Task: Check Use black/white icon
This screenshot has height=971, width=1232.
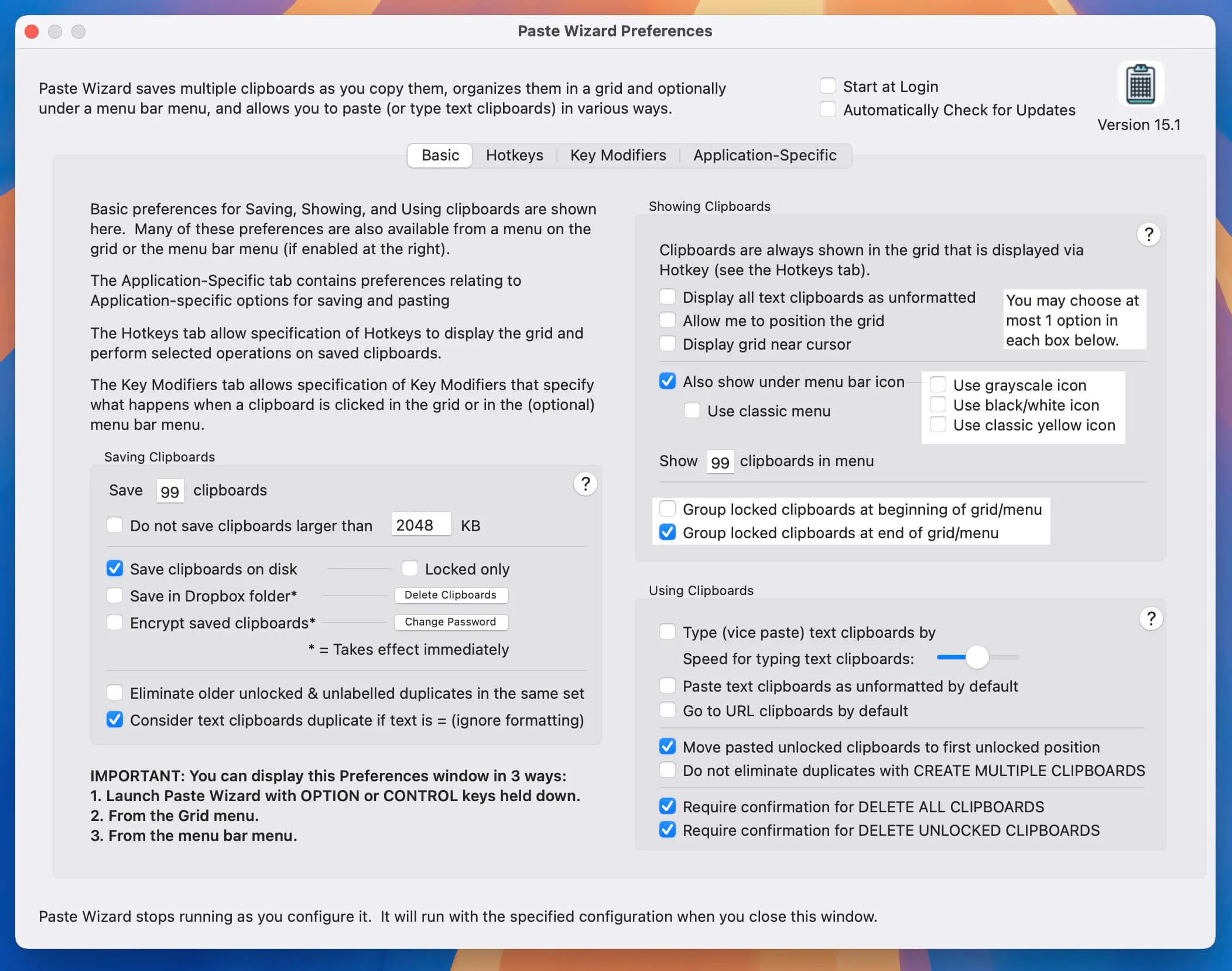Action: click(937, 405)
